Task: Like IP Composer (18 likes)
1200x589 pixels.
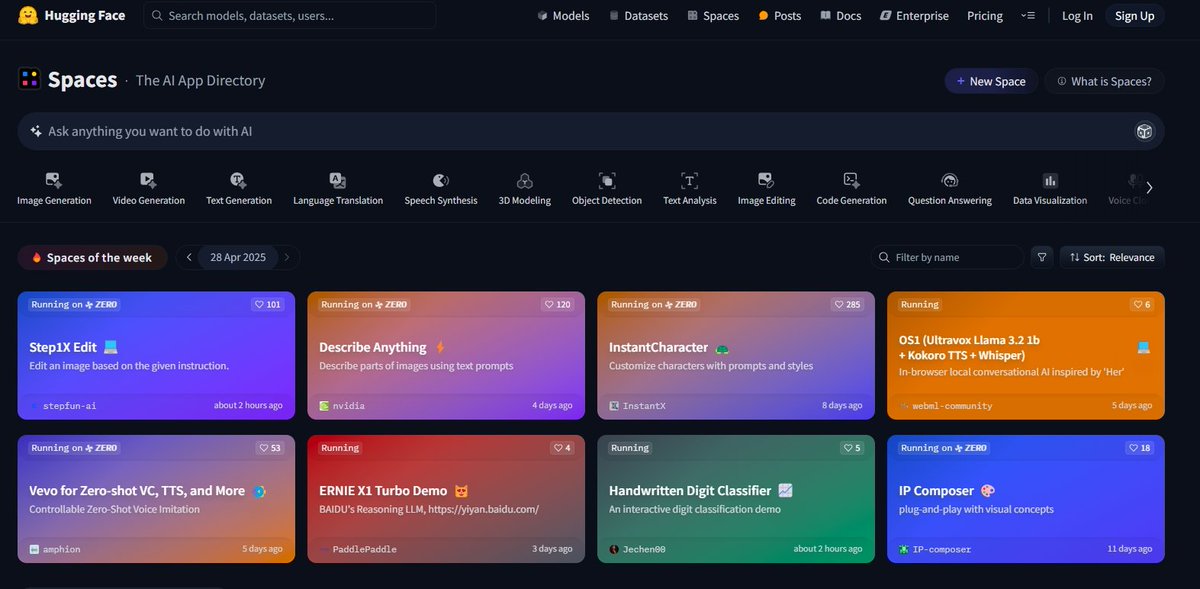Action: (1140, 448)
